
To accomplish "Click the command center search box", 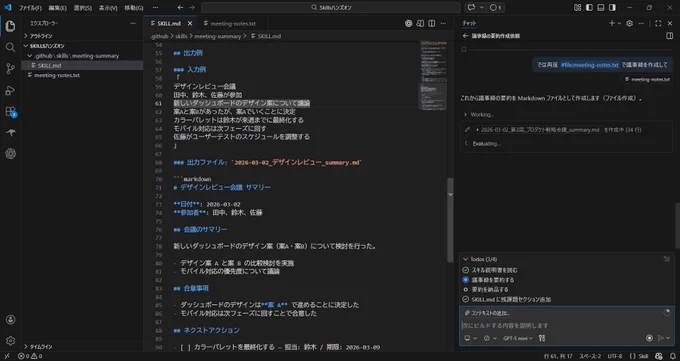I will point(330,7).
